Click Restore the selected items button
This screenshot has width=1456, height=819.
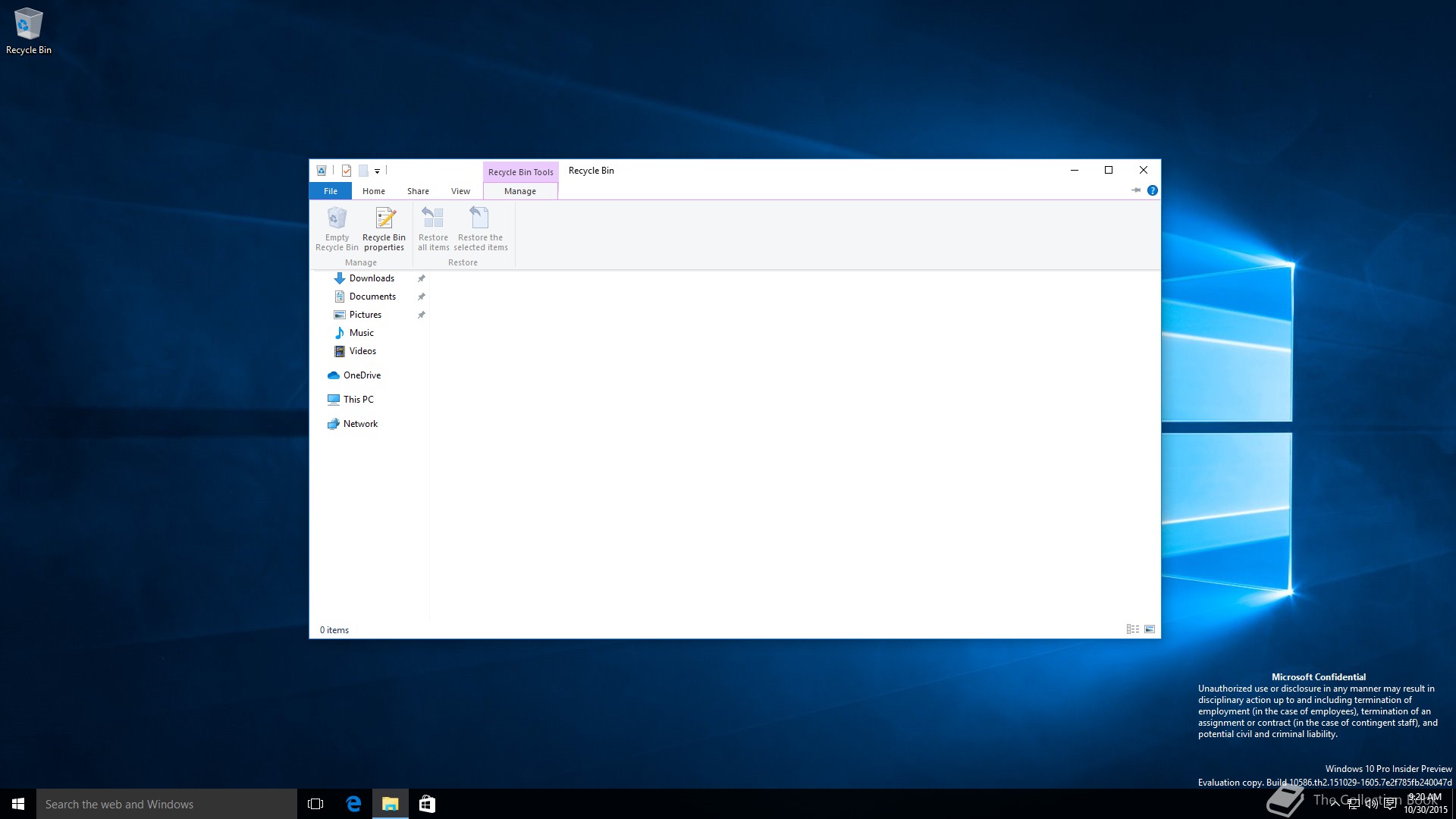[481, 229]
